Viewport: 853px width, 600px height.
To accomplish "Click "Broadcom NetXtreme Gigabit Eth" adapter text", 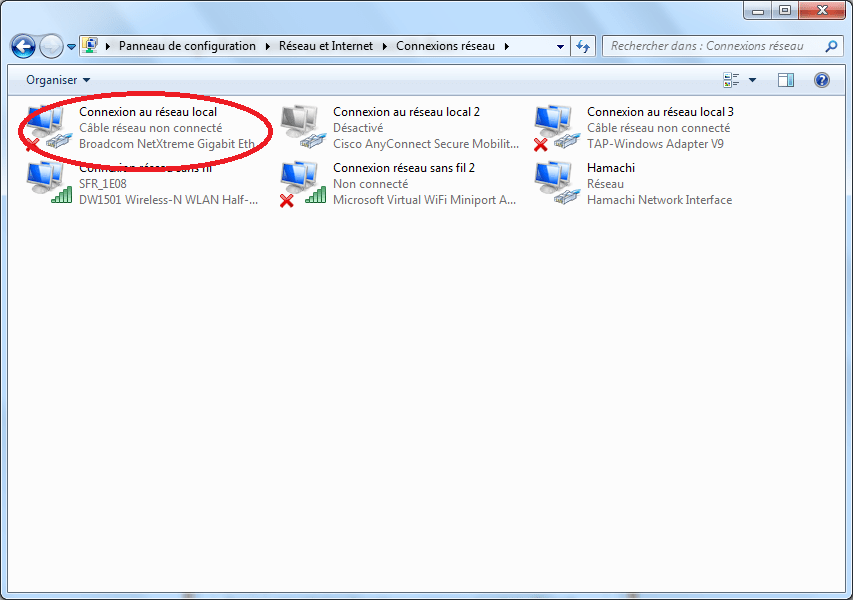I will [x=167, y=144].
